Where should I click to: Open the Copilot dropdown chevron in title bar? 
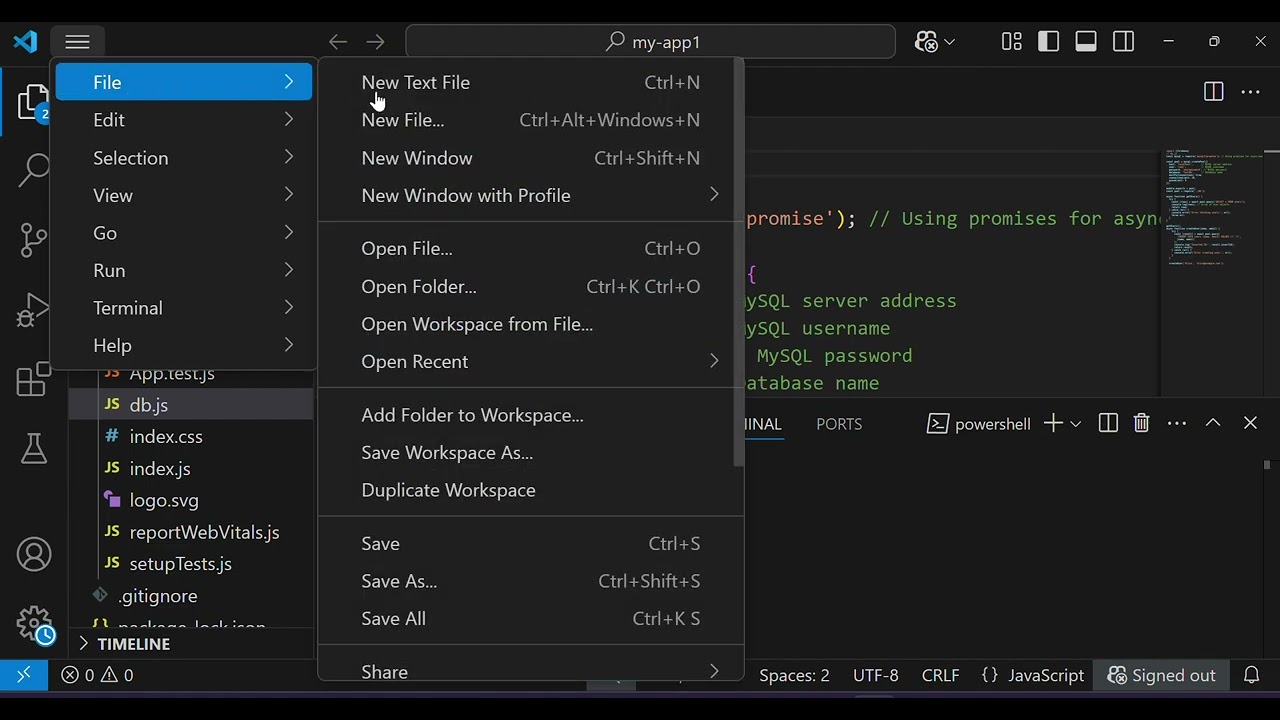click(950, 42)
